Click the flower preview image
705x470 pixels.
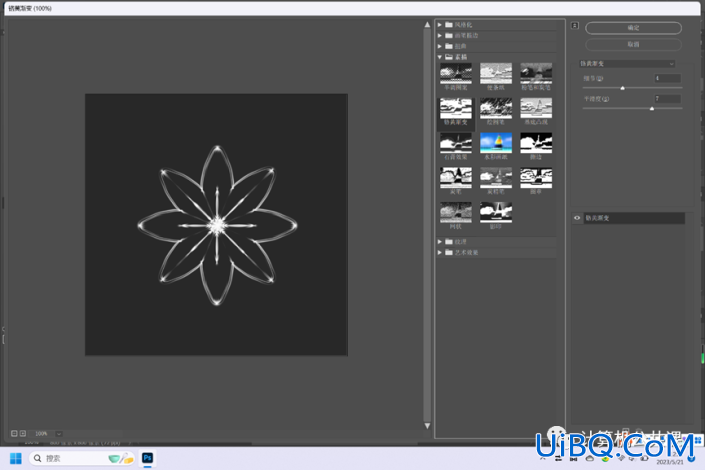[x=216, y=225]
